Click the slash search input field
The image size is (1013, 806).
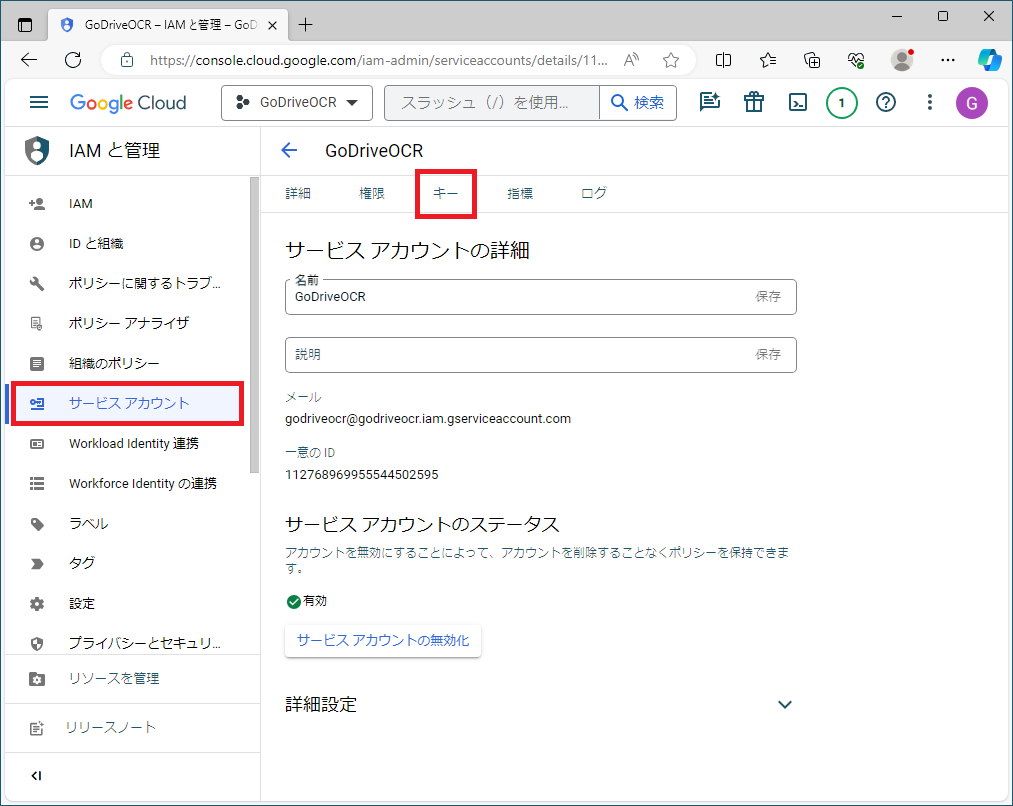coord(492,103)
